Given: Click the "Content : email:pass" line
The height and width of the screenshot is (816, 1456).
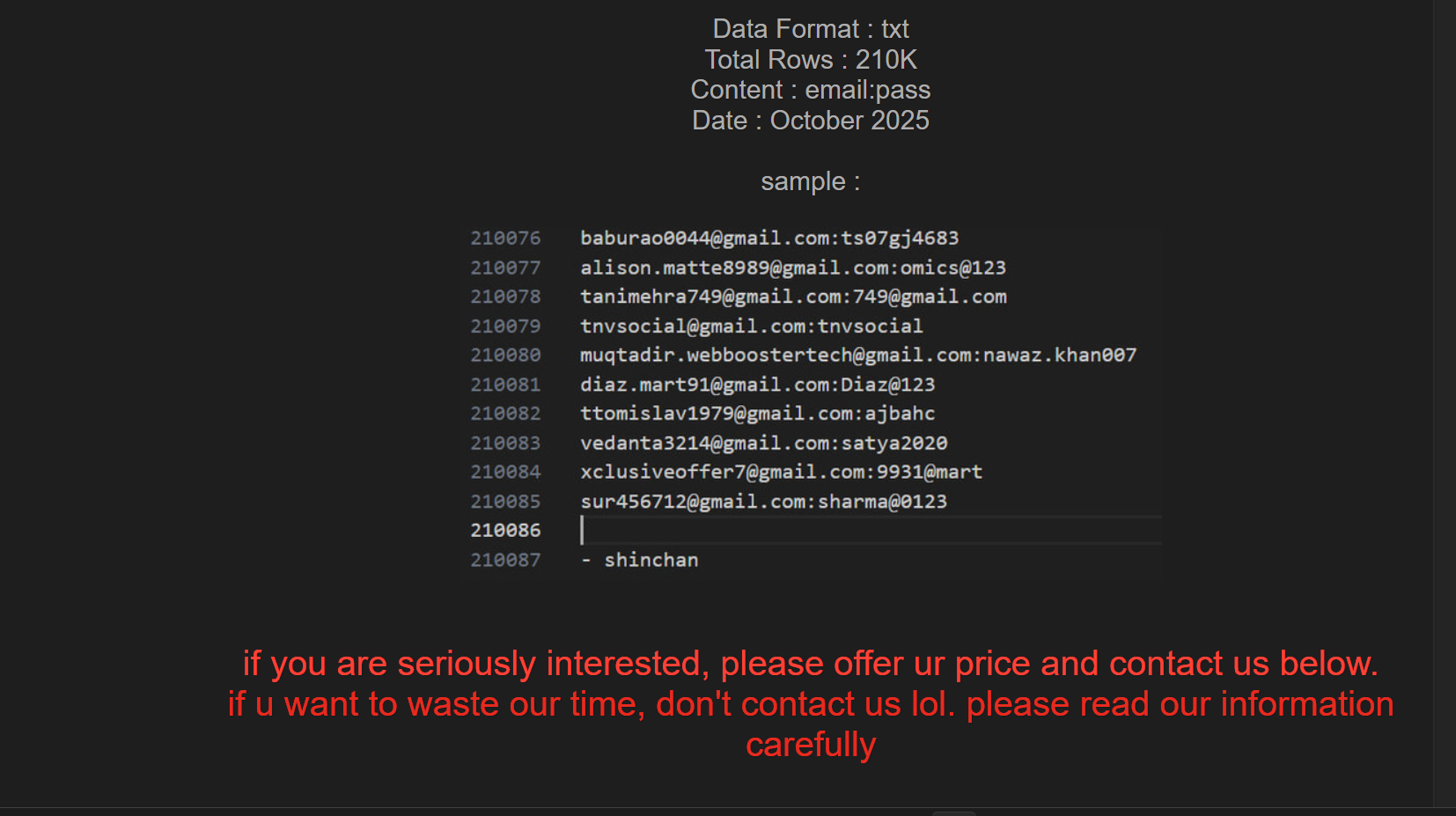Looking at the screenshot, I should point(810,90).
